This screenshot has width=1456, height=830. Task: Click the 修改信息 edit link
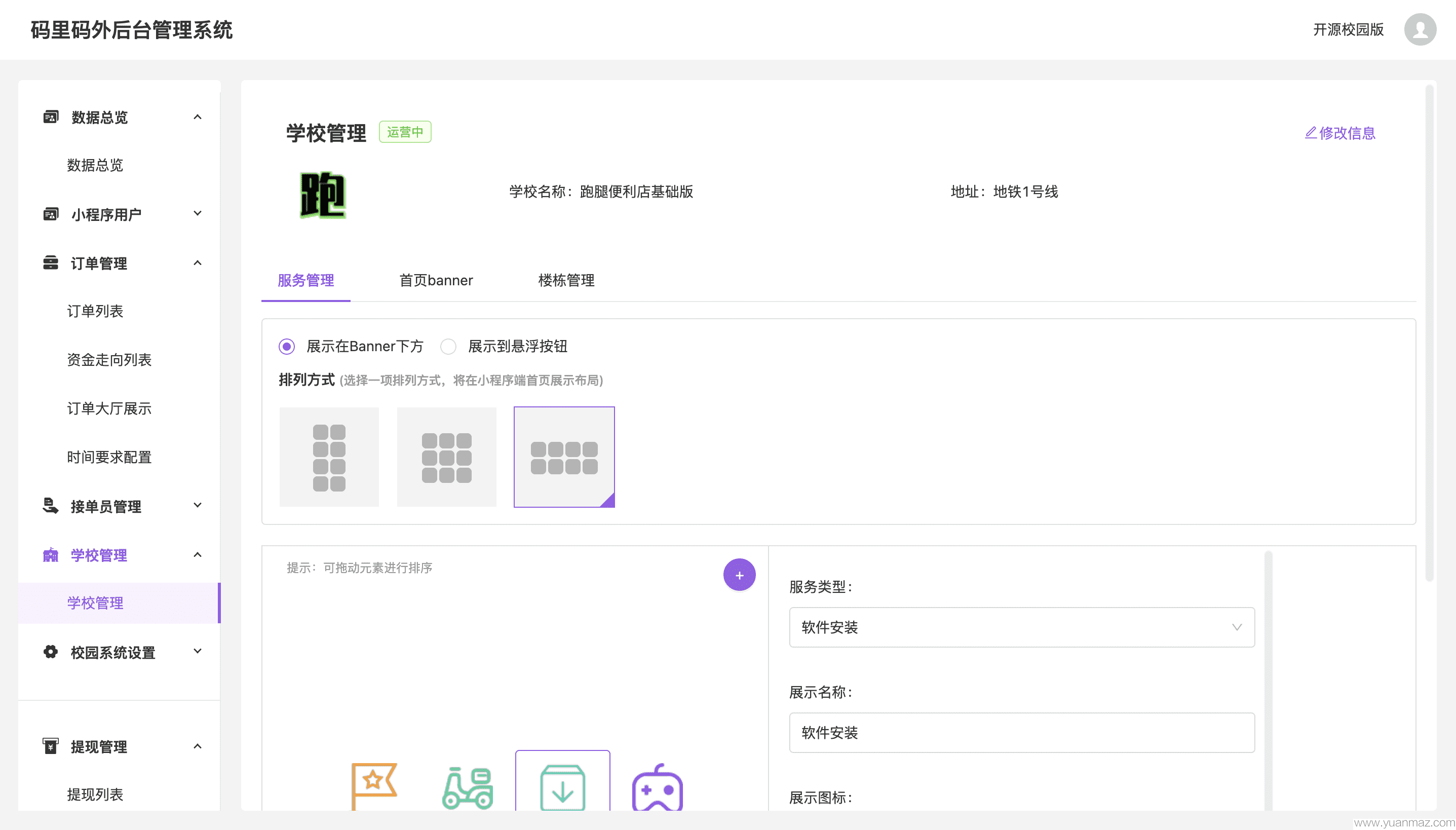tap(1340, 133)
